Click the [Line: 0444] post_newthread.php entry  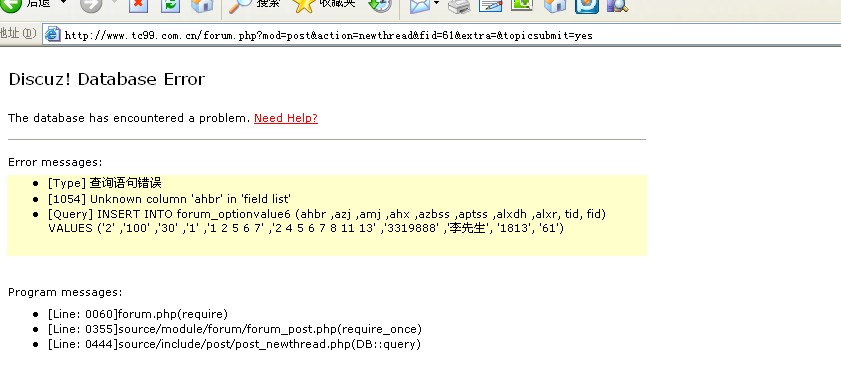click(234, 344)
